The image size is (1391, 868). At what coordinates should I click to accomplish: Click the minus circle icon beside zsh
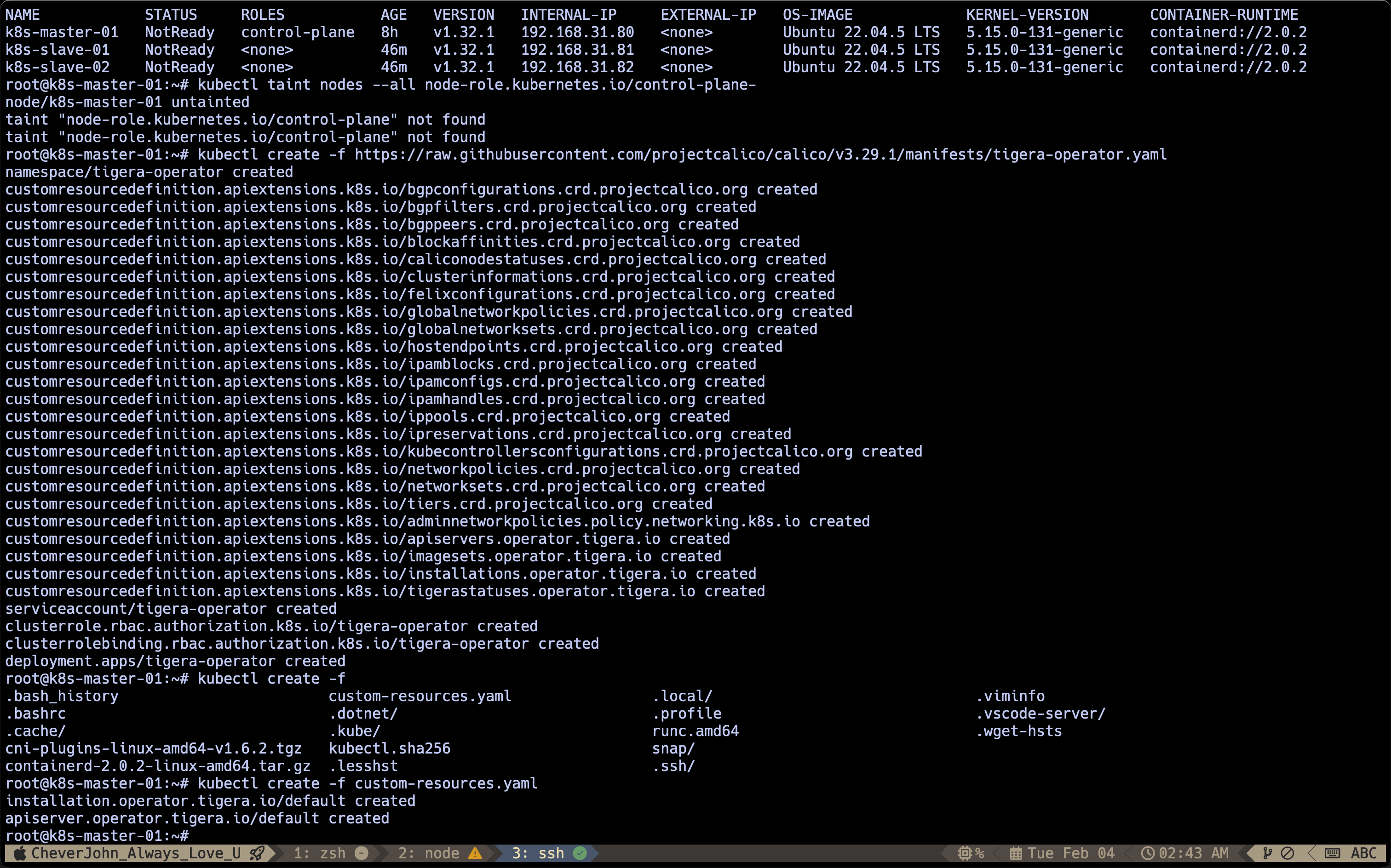[x=361, y=853]
